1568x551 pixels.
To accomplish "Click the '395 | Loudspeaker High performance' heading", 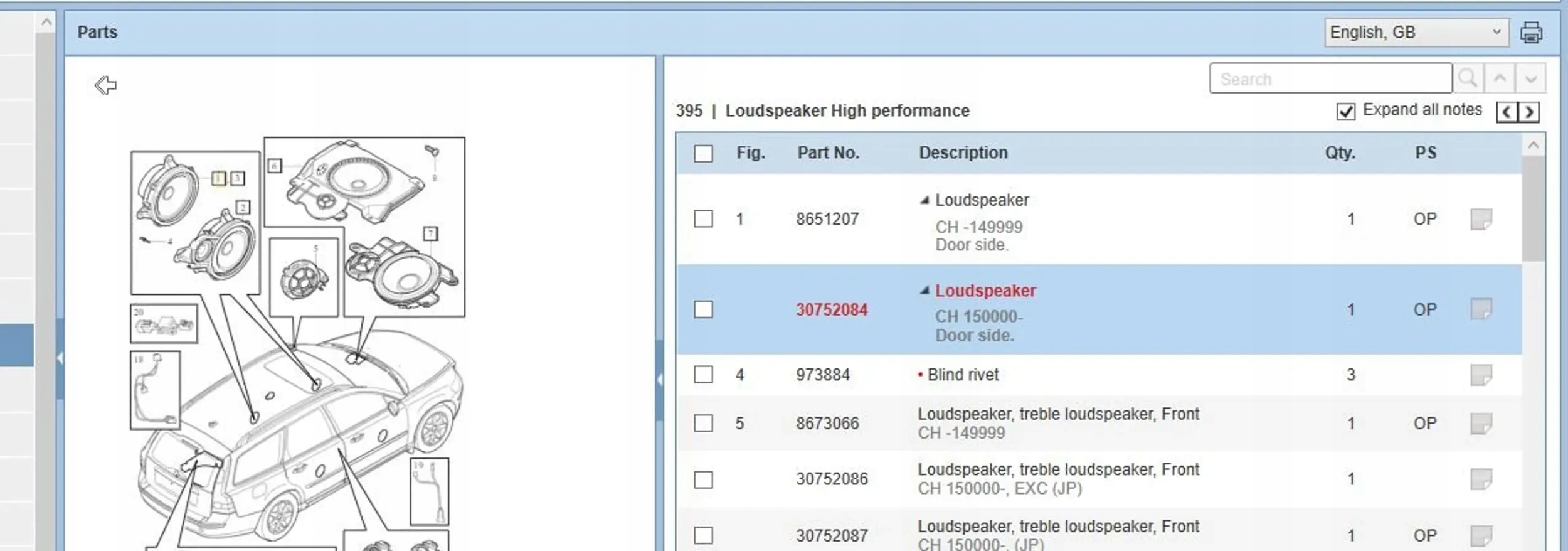I will click(822, 111).
